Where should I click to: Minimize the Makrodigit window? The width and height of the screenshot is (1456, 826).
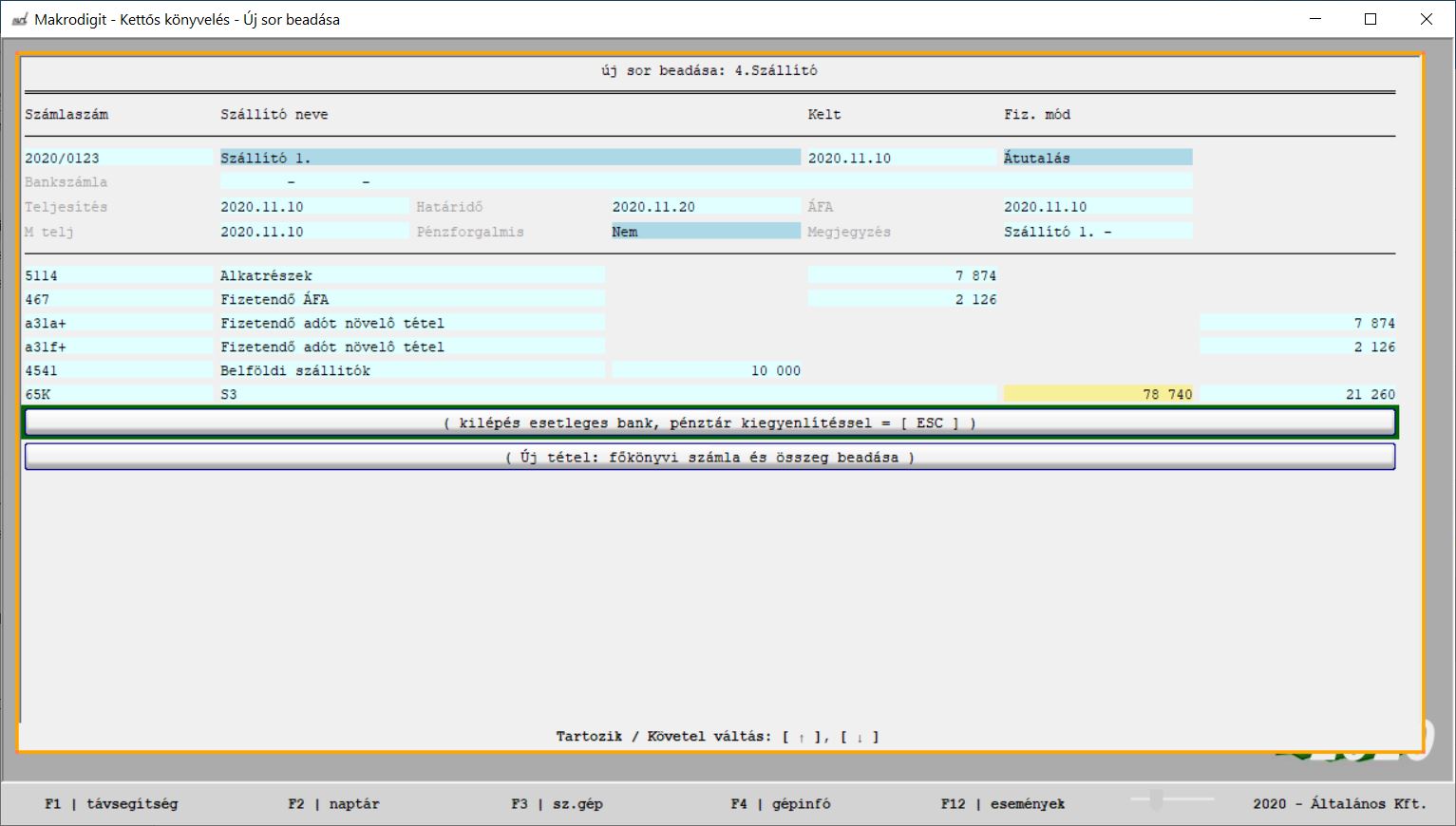(1316, 19)
